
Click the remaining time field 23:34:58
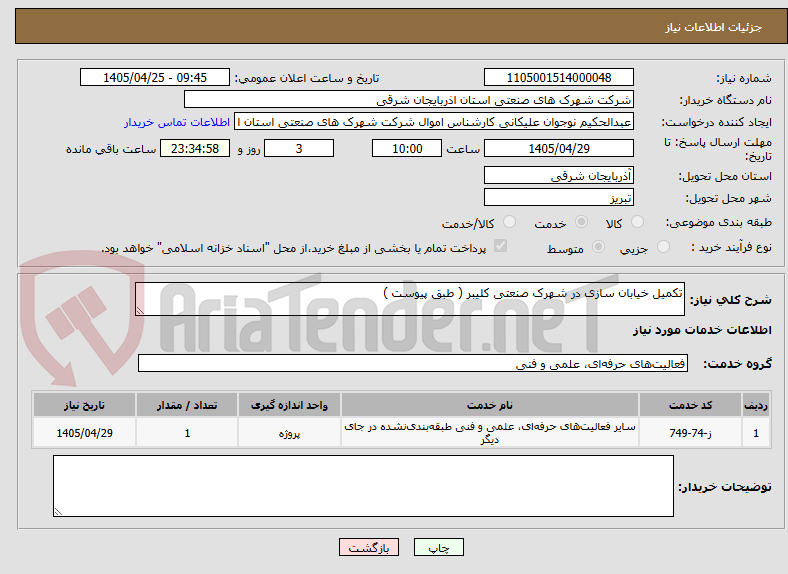click(x=195, y=148)
